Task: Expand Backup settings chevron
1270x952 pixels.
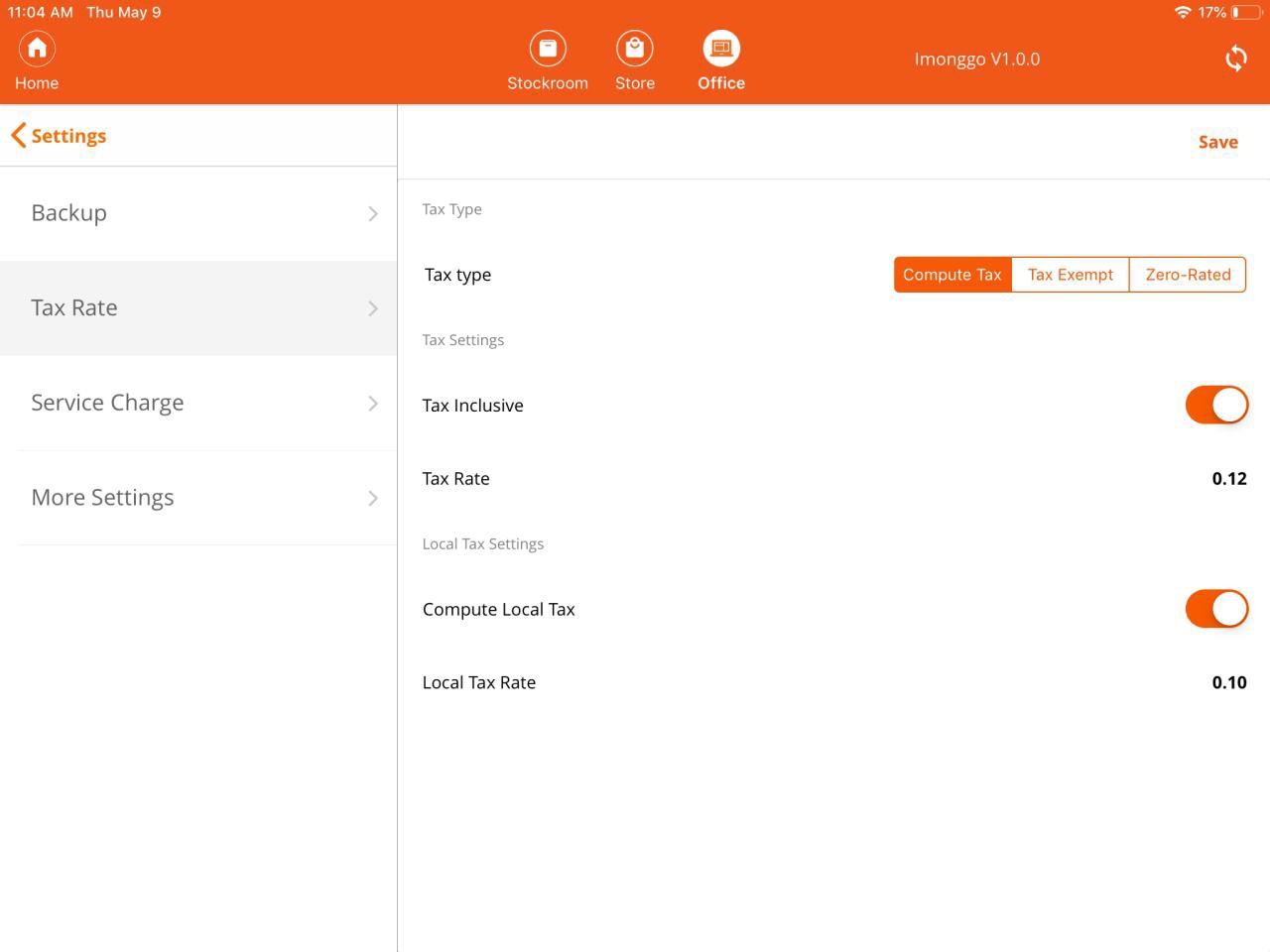Action: click(373, 213)
